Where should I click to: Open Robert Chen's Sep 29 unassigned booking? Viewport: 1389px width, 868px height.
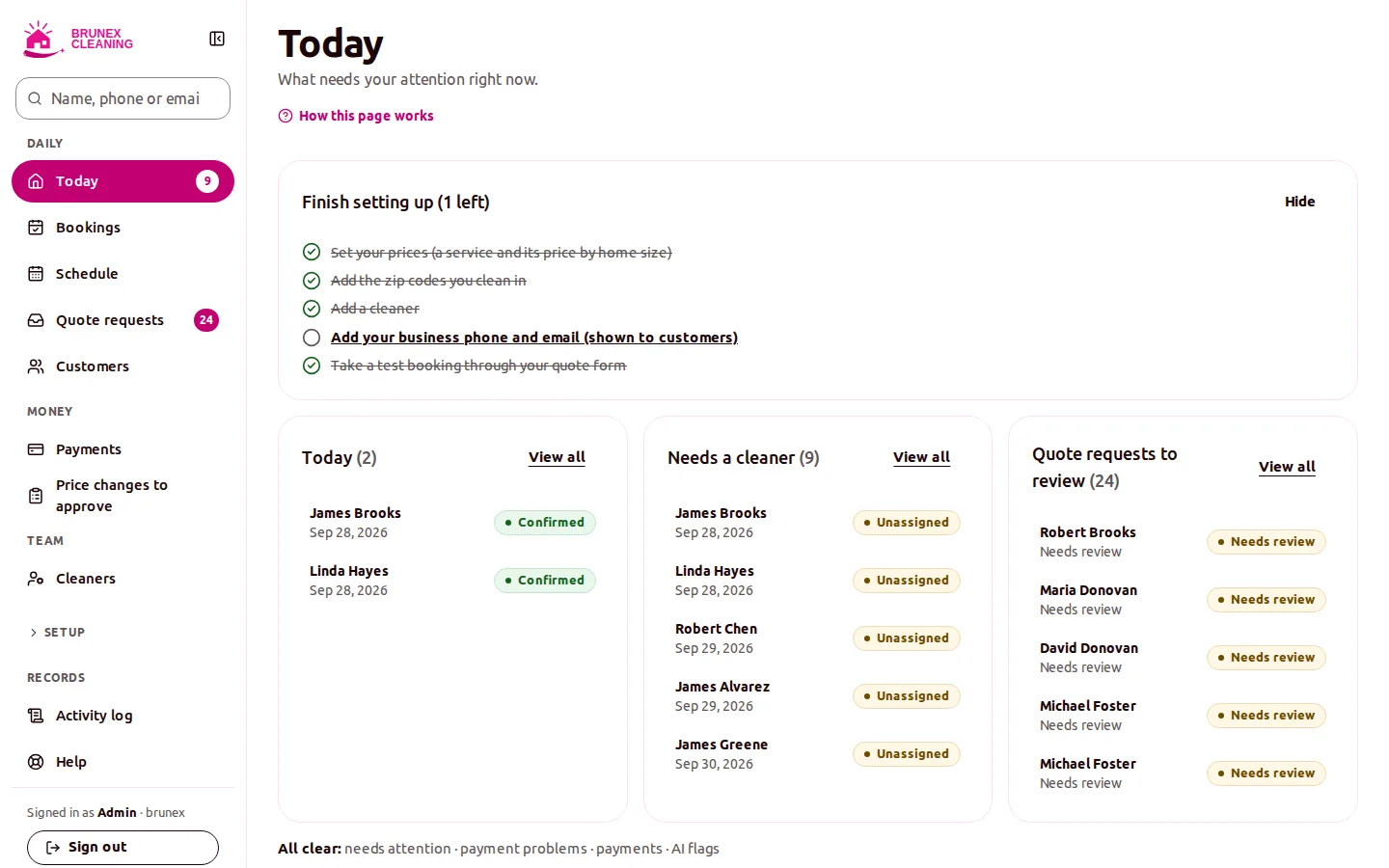[817, 638]
